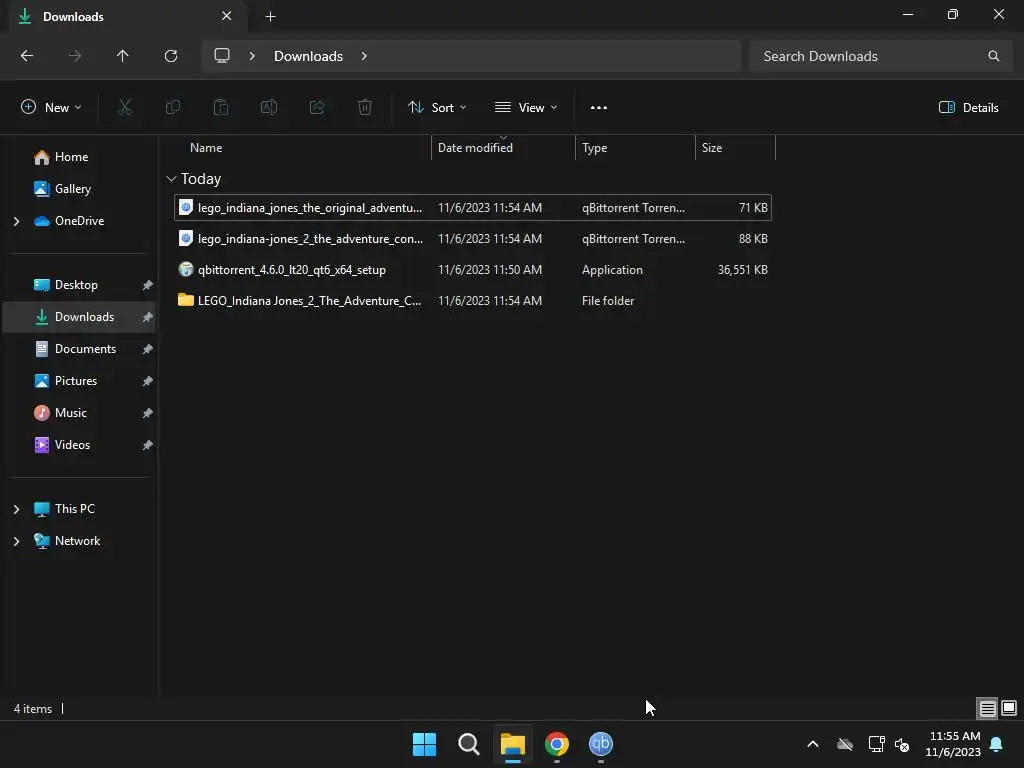Select qbittorrent_4.6.0_lt20_qt6_x64_setup application
The height and width of the screenshot is (768, 1024).
pyautogui.click(x=473, y=270)
